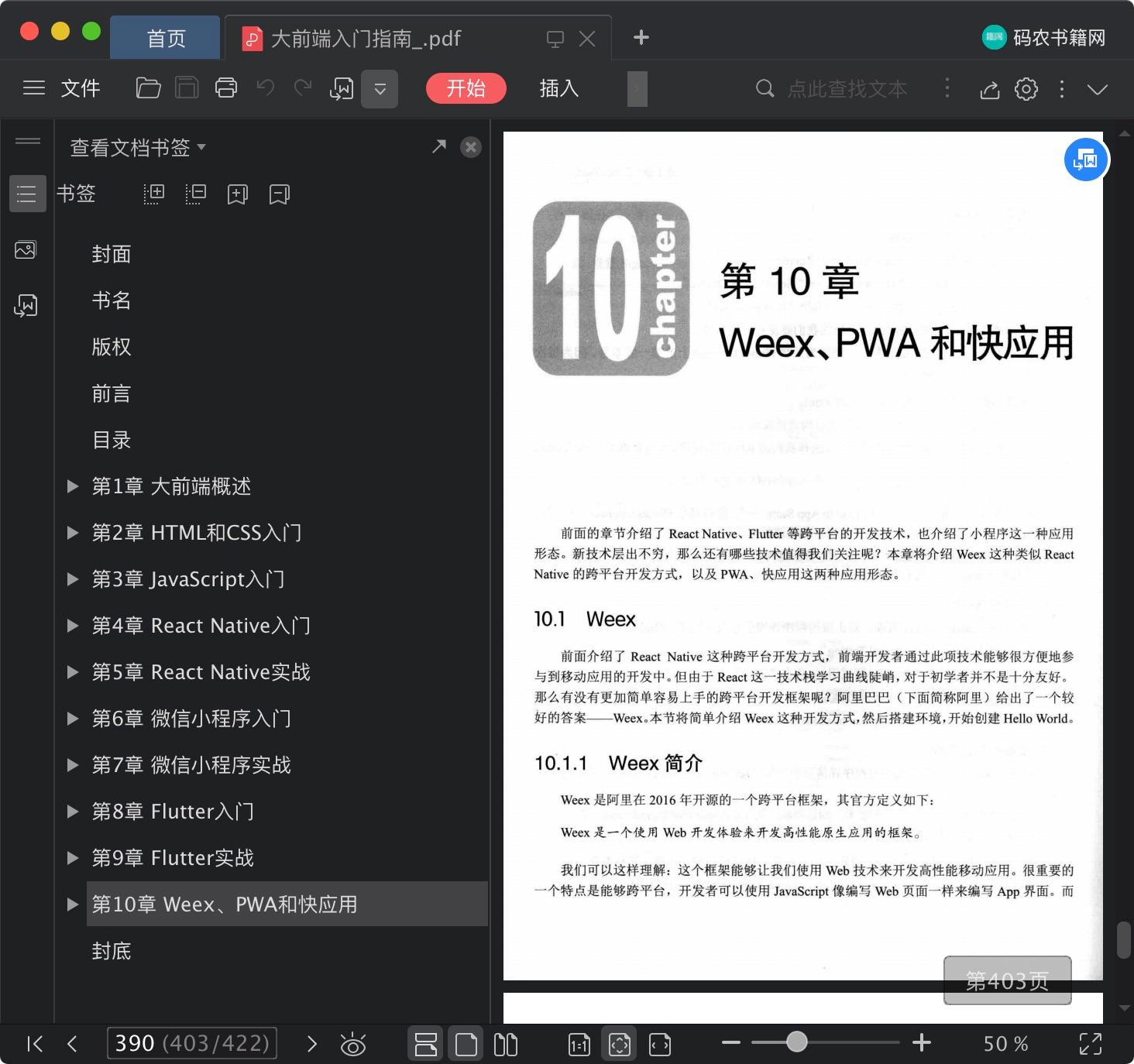The width and height of the screenshot is (1134, 1064).
Task: Expand 第3章 JavaScript入门 bookmark
Action: click(x=73, y=579)
